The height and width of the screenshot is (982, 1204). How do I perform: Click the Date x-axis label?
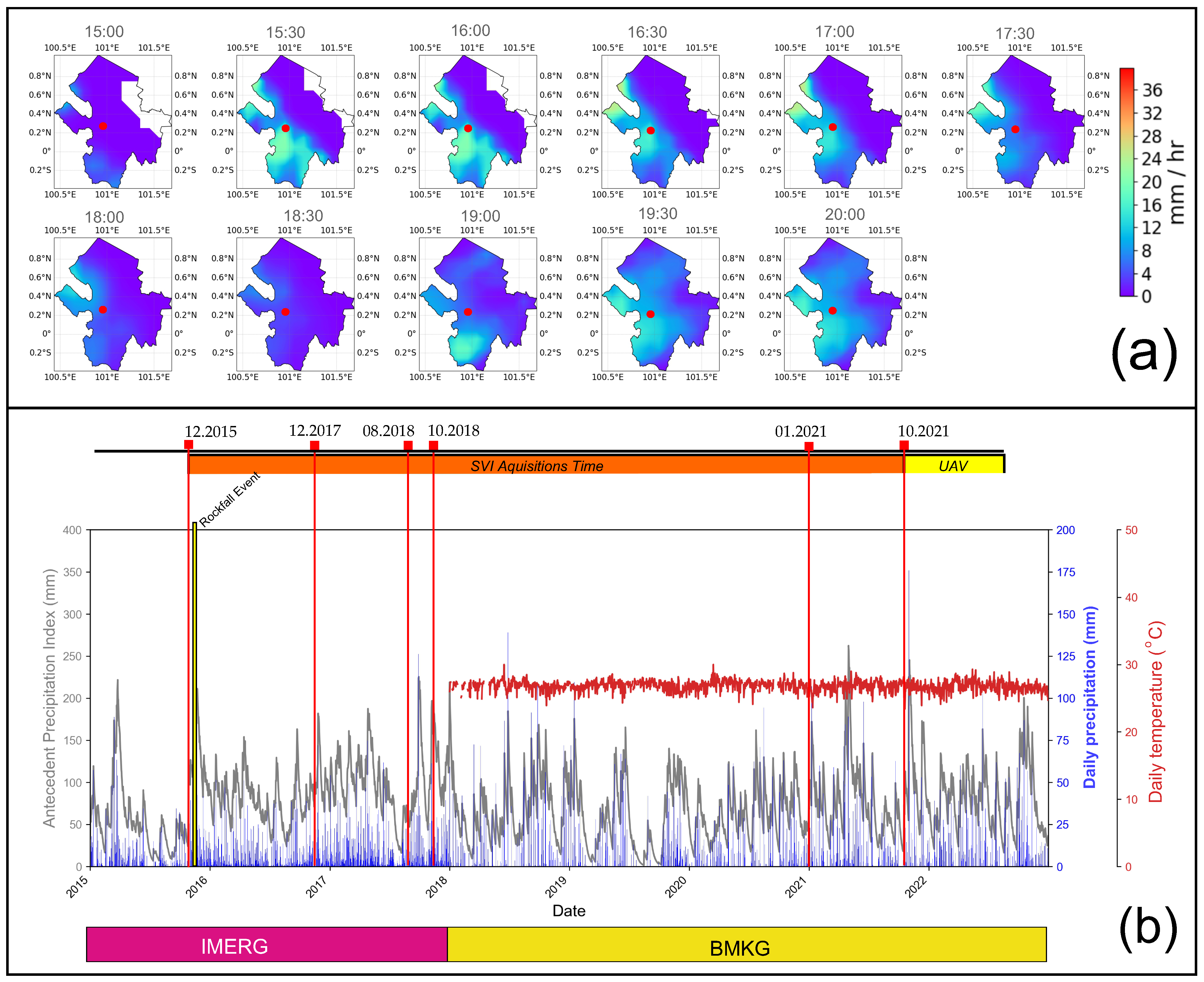point(569,911)
